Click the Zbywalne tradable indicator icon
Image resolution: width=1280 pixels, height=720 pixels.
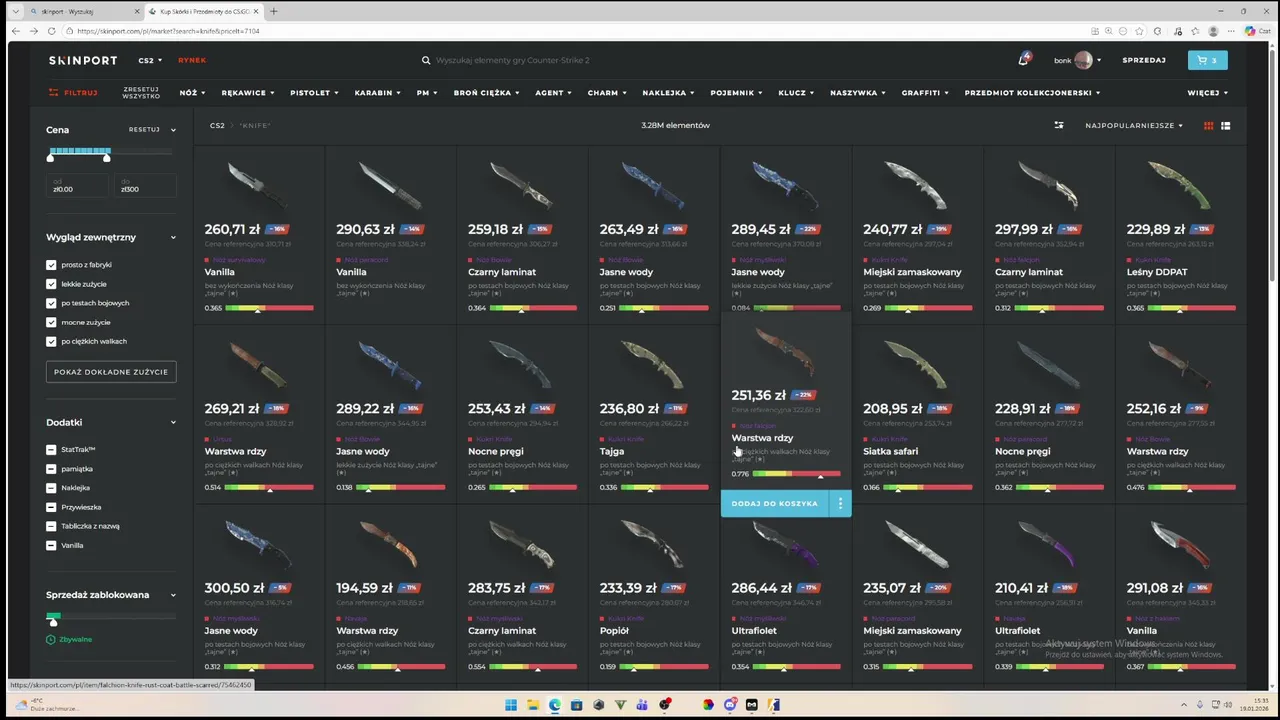point(51,639)
